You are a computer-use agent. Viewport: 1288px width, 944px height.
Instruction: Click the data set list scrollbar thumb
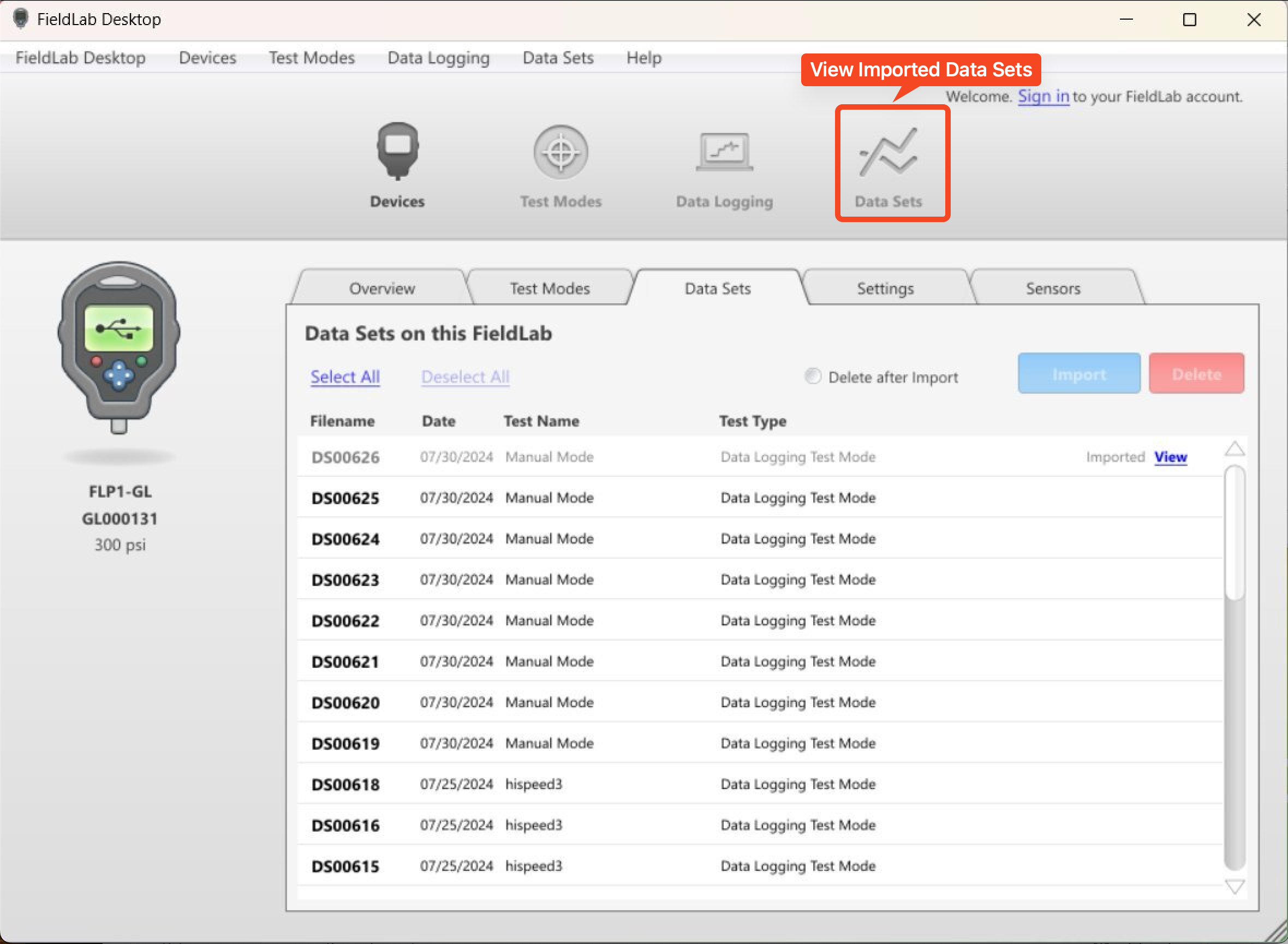point(1235,533)
